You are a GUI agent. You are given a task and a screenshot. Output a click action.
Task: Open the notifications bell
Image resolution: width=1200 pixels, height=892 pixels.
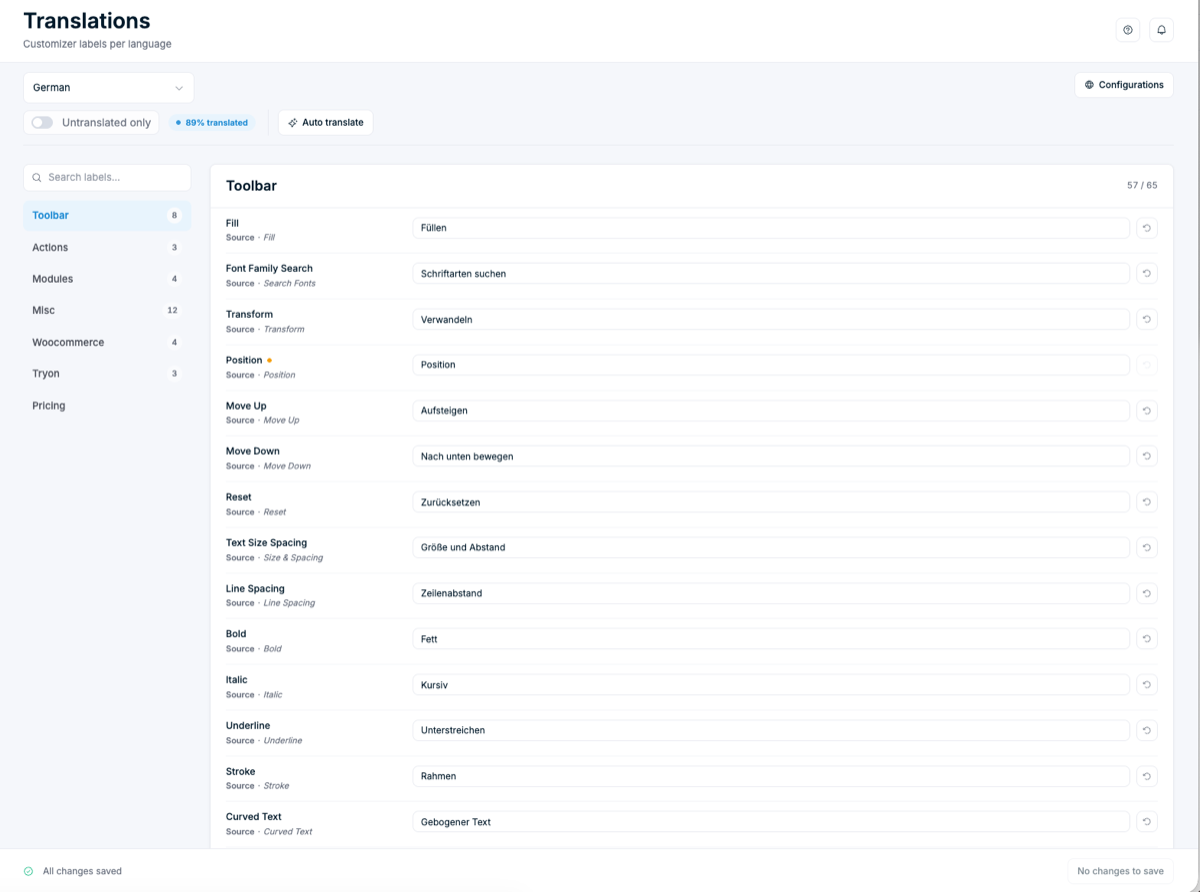click(1162, 30)
